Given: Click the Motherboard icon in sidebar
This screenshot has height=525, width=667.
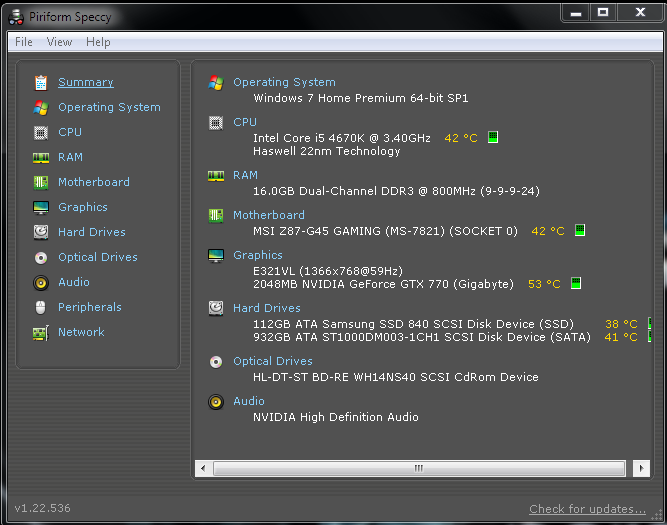Looking at the screenshot, I should click(x=41, y=183).
